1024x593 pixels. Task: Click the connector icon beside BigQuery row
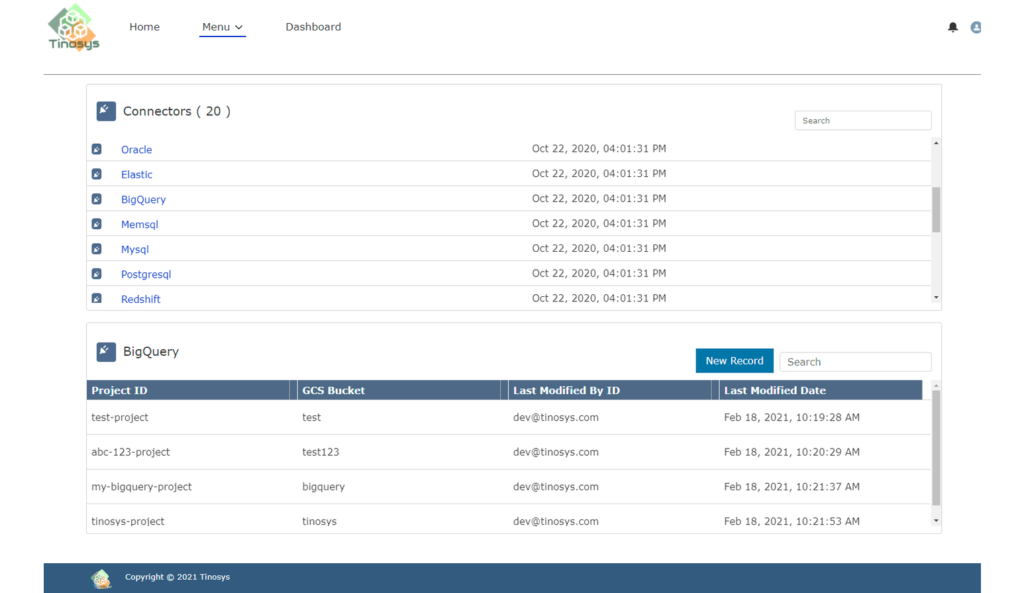[97, 199]
